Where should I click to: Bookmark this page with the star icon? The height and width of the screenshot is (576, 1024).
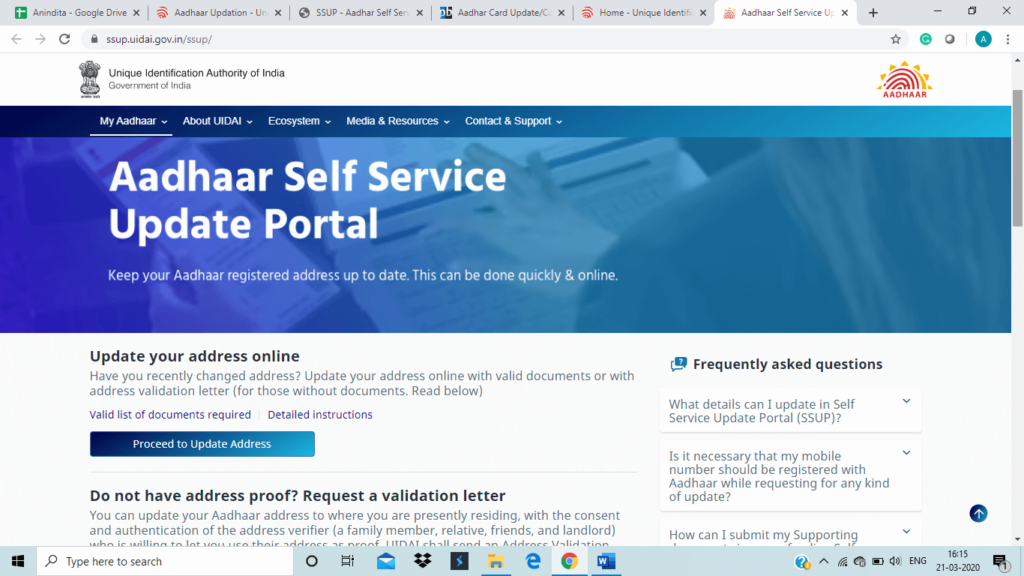[896, 39]
